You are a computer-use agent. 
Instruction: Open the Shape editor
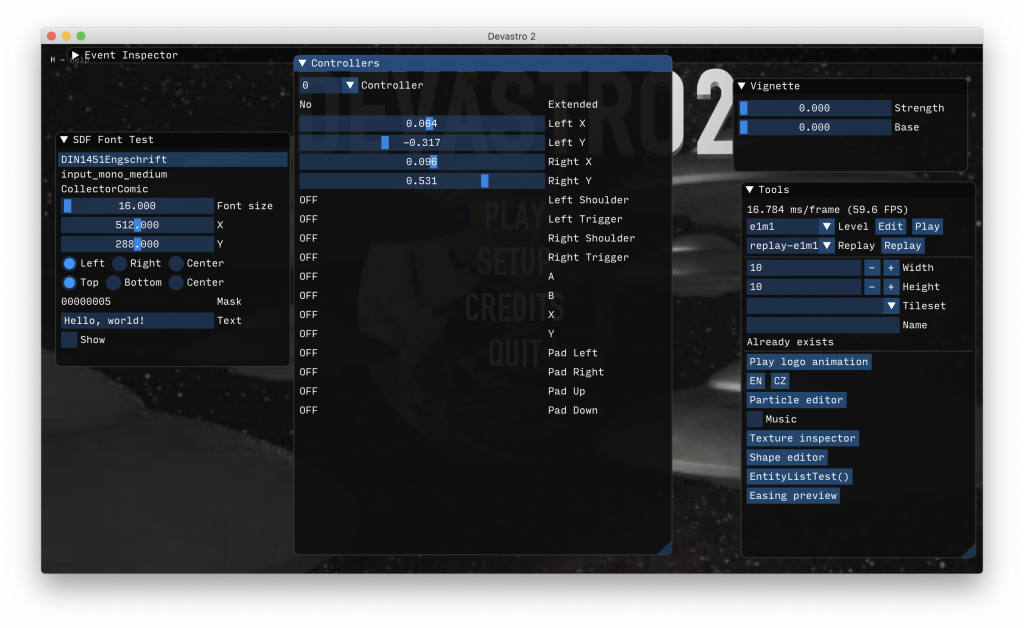[x=787, y=458]
